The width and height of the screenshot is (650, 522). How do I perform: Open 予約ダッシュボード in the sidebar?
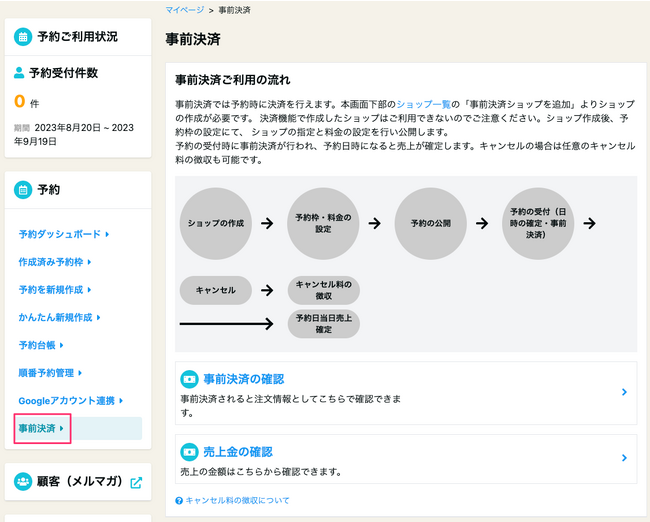coord(64,234)
